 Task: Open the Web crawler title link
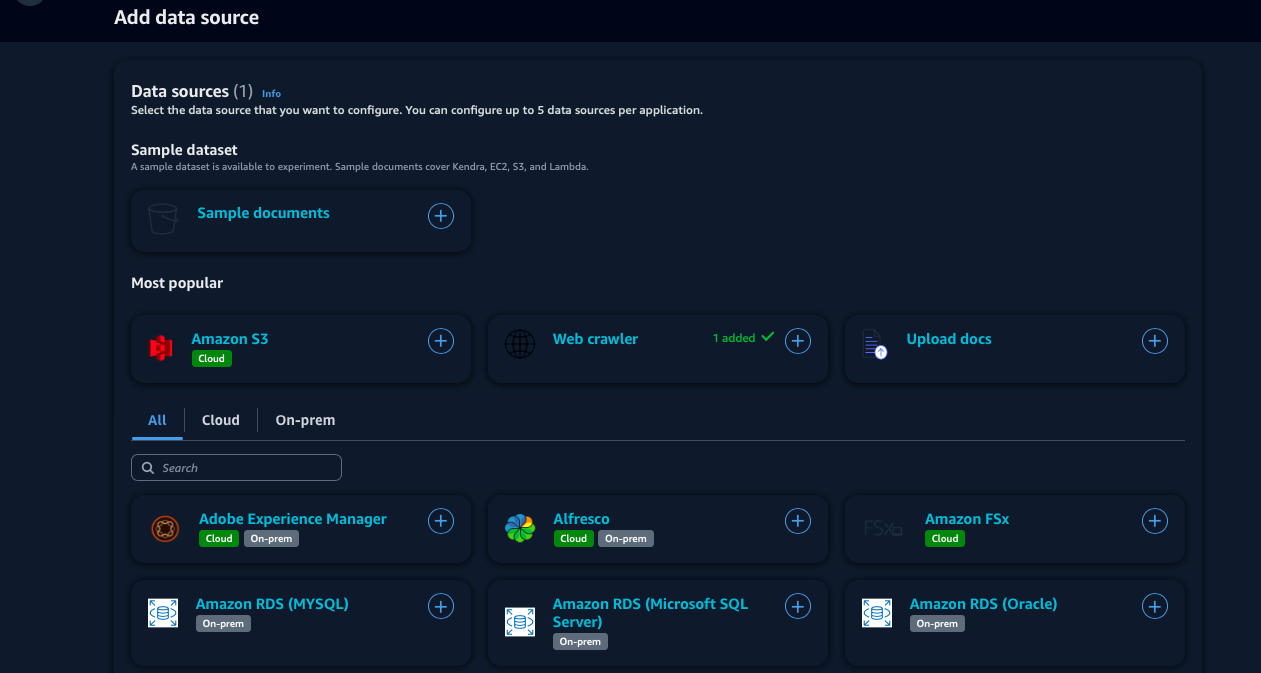595,339
